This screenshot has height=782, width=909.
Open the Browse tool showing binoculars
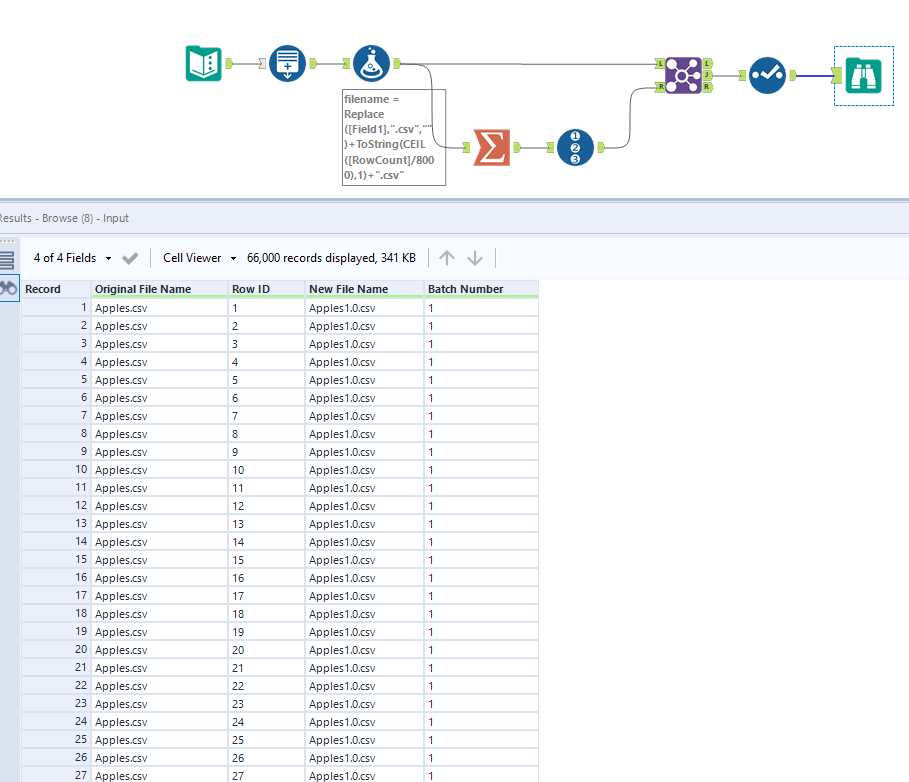[x=862, y=75]
